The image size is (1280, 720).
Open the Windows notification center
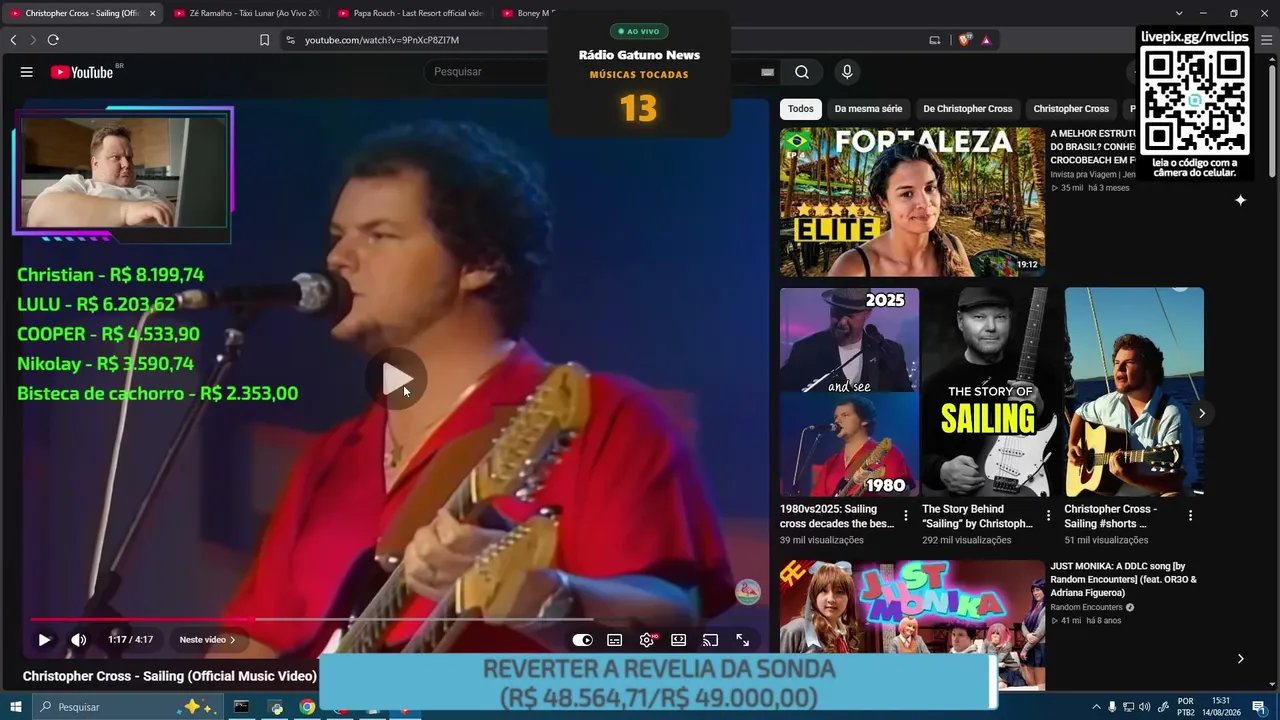[x=1259, y=707]
